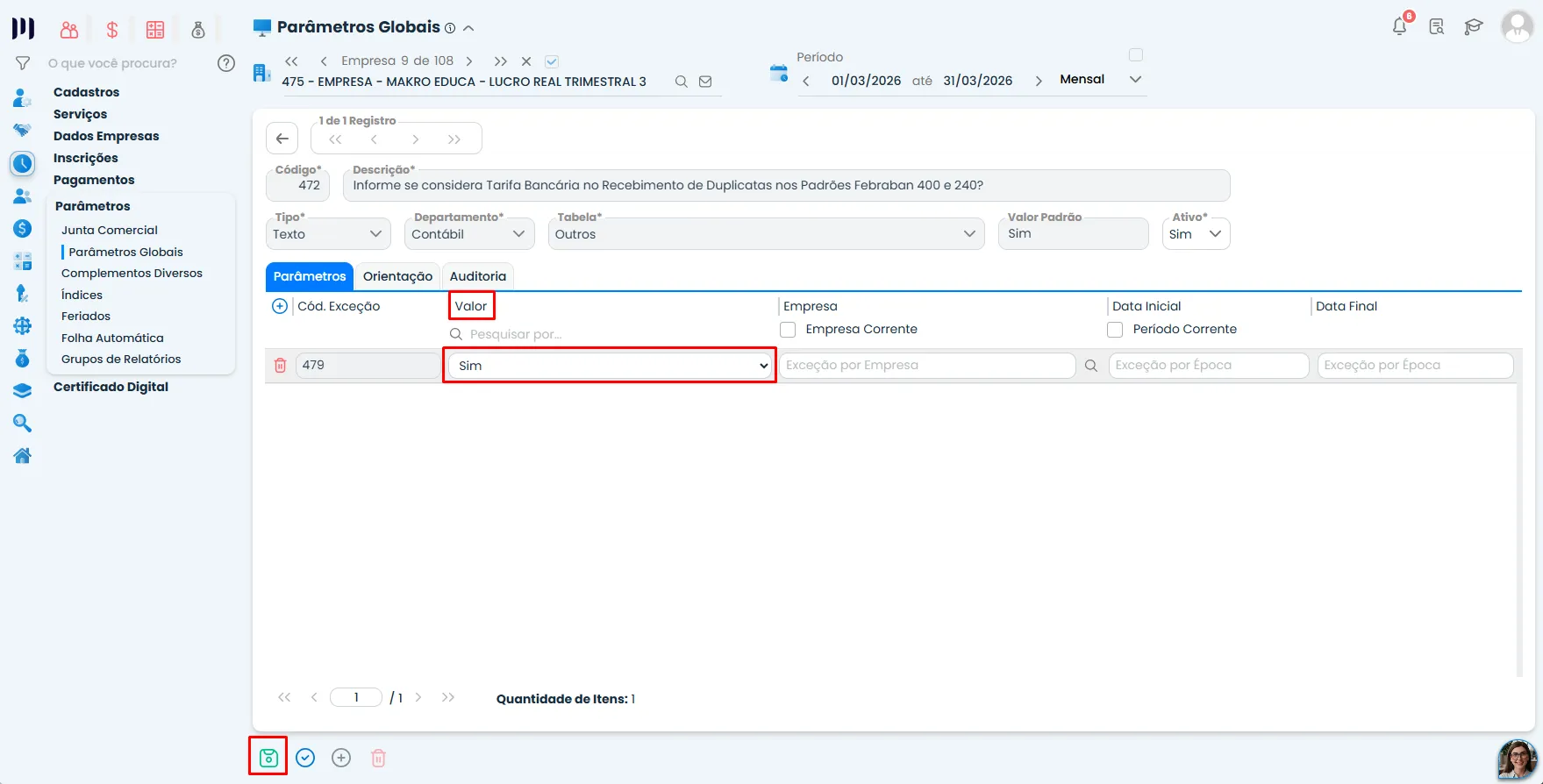This screenshot has height=784, width=1543.
Task: Open the dollar sign financial module
Action: 112,30
